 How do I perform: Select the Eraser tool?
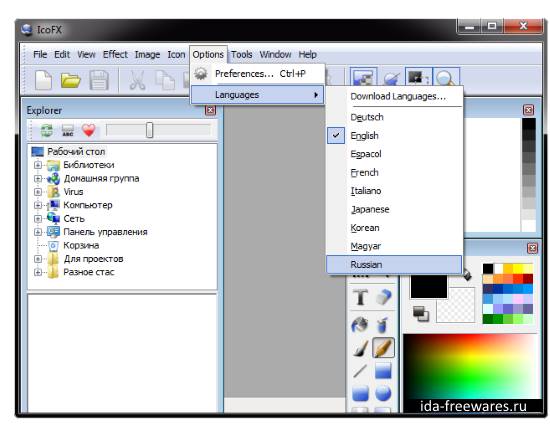[x=383, y=297]
